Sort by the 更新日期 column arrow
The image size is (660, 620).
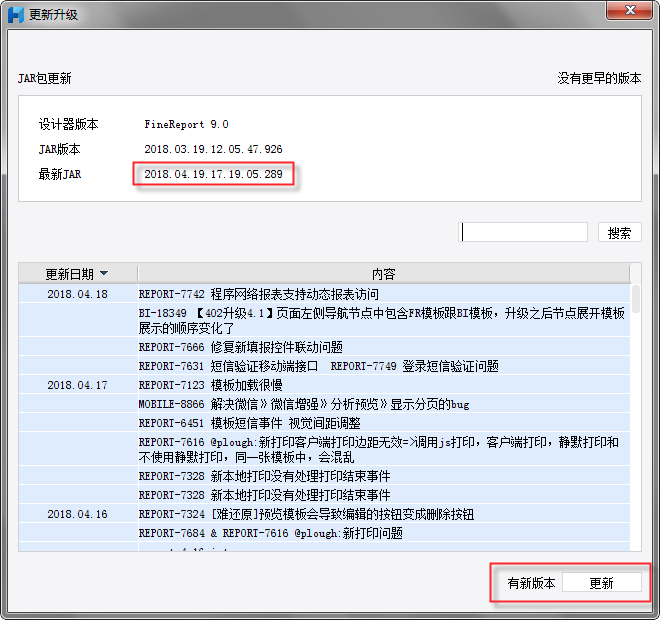[x=104, y=274]
